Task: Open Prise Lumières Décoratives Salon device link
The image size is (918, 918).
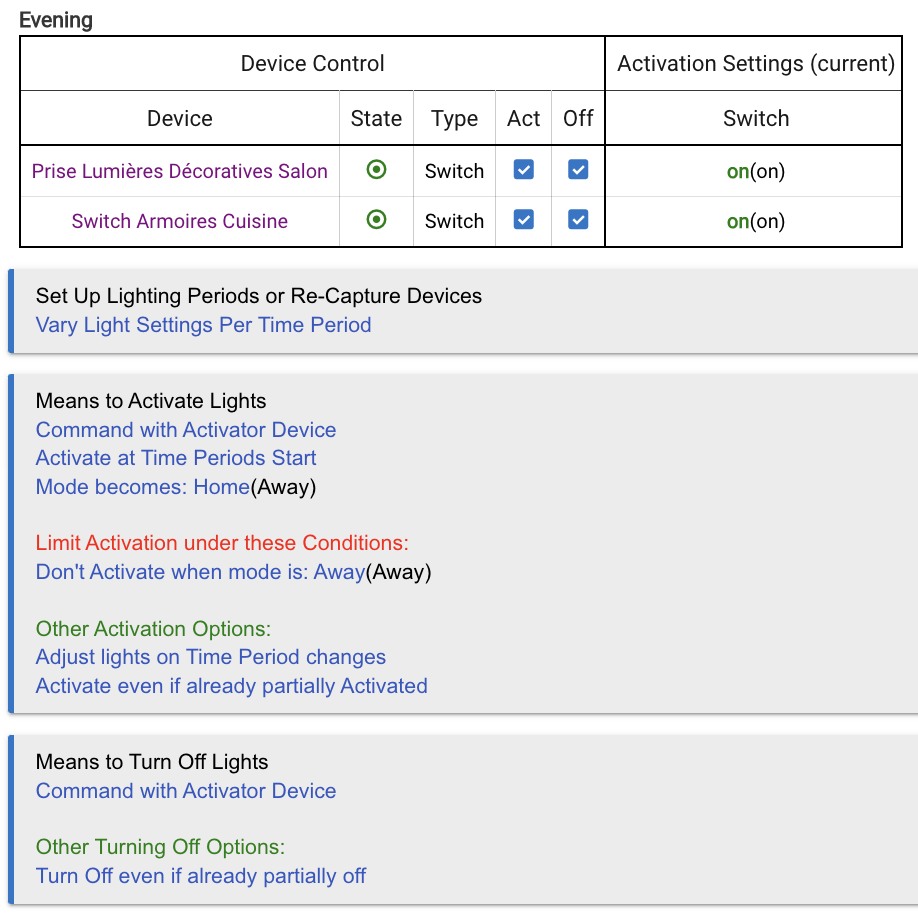Action: [180, 171]
